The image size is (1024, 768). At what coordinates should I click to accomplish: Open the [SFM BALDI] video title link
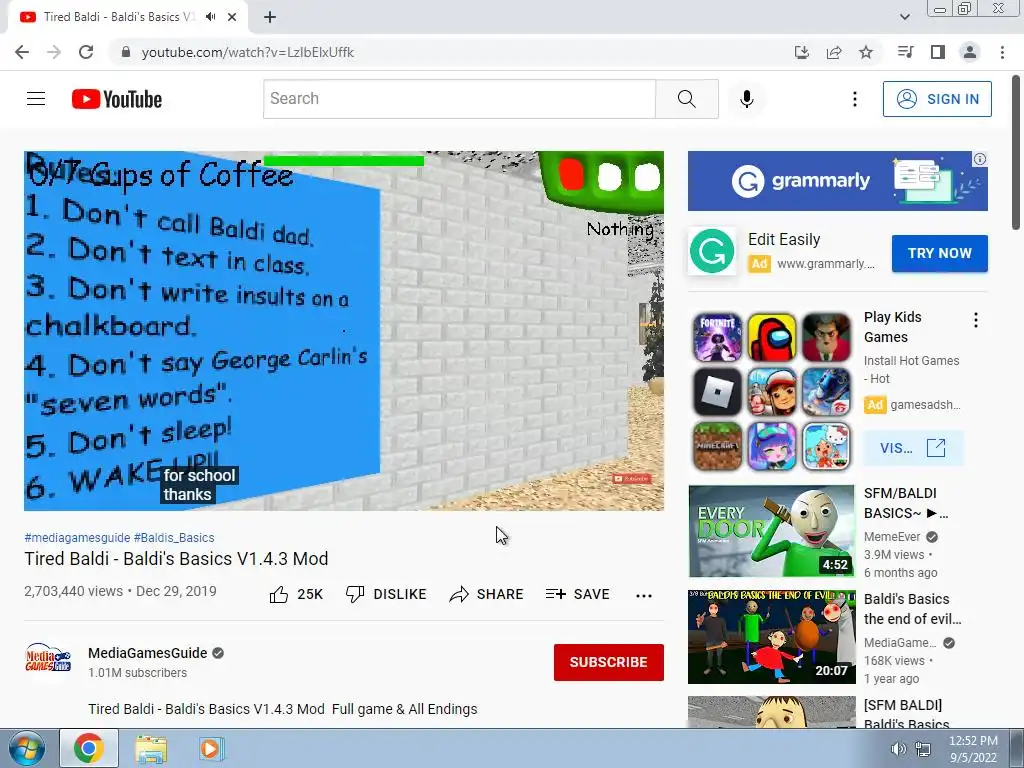click(x=906, y=714)
